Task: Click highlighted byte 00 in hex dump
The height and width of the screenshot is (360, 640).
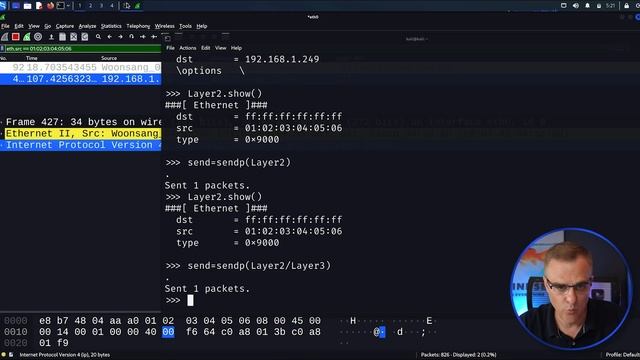Action: click(x=168, y=332)
